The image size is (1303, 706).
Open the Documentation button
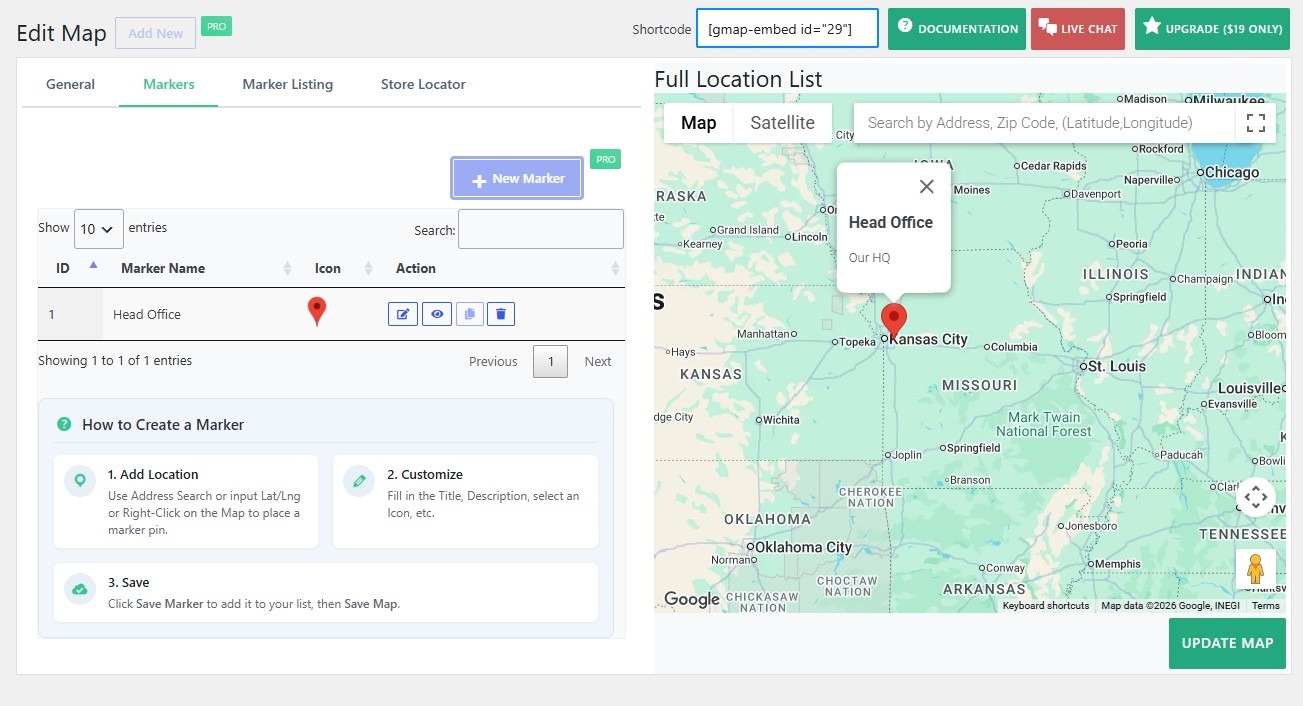click(957, 29)
